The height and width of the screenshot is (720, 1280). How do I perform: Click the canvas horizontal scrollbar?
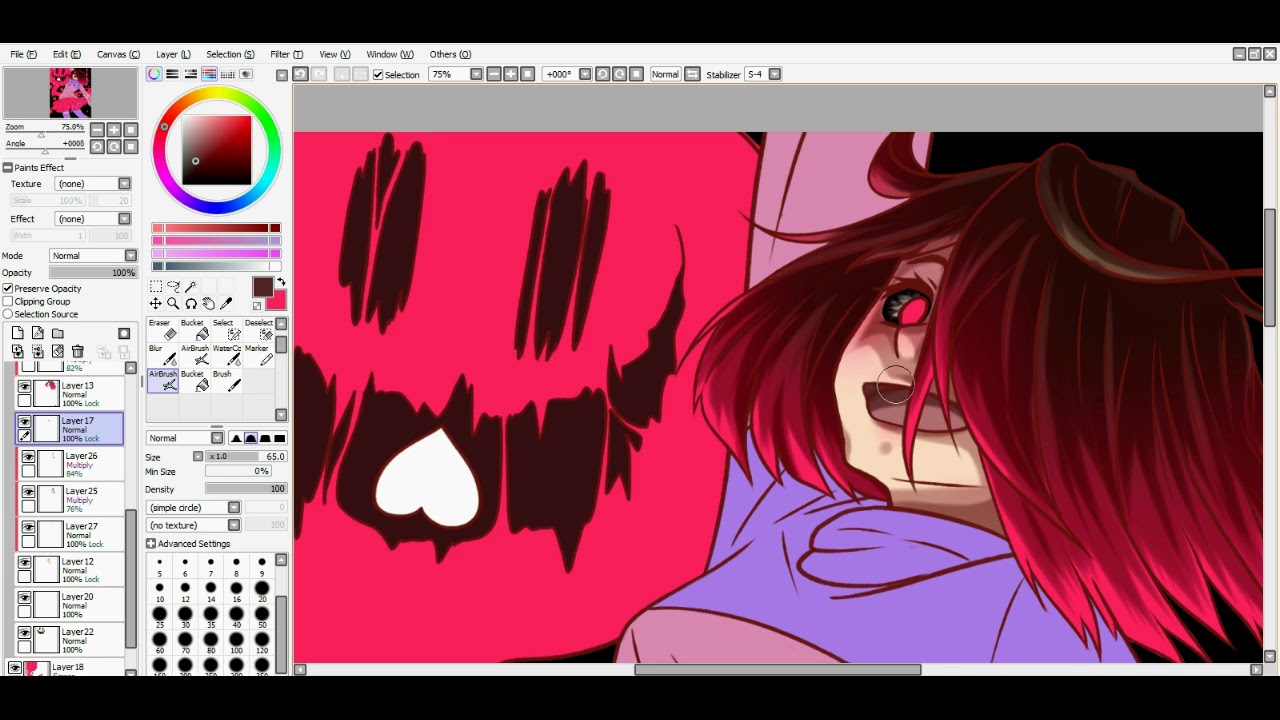point(778,670)
